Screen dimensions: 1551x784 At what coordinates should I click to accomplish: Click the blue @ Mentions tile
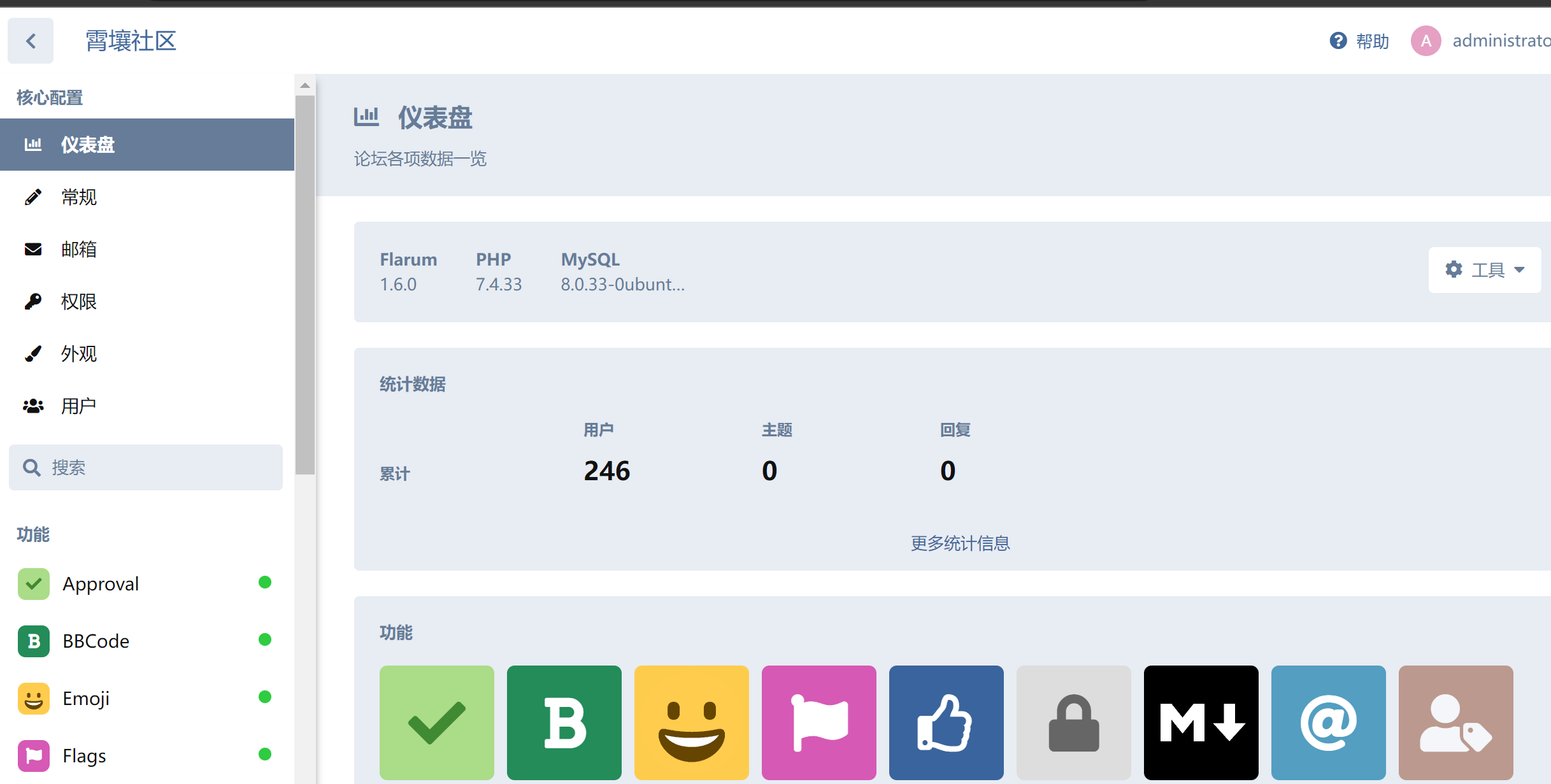coord(1328,722)
